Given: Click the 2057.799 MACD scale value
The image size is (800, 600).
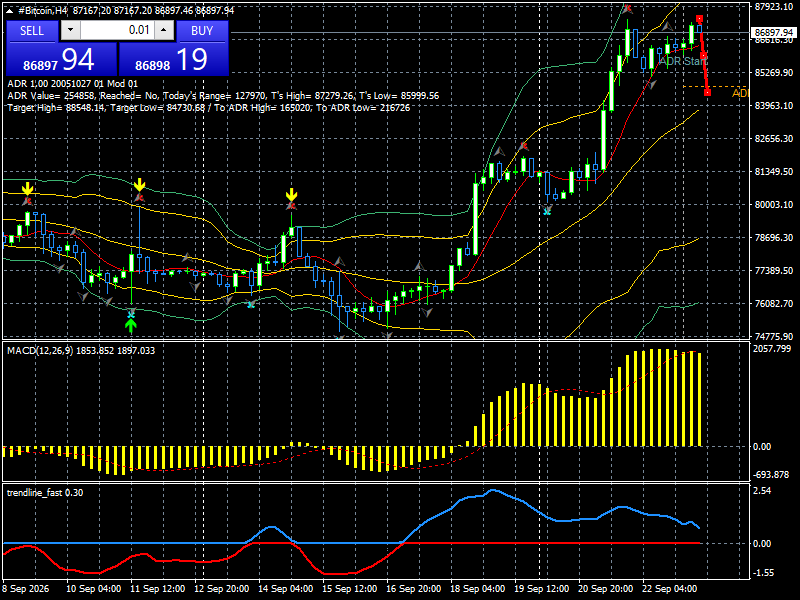Looking at the screenshot, I should coord(772,349).
